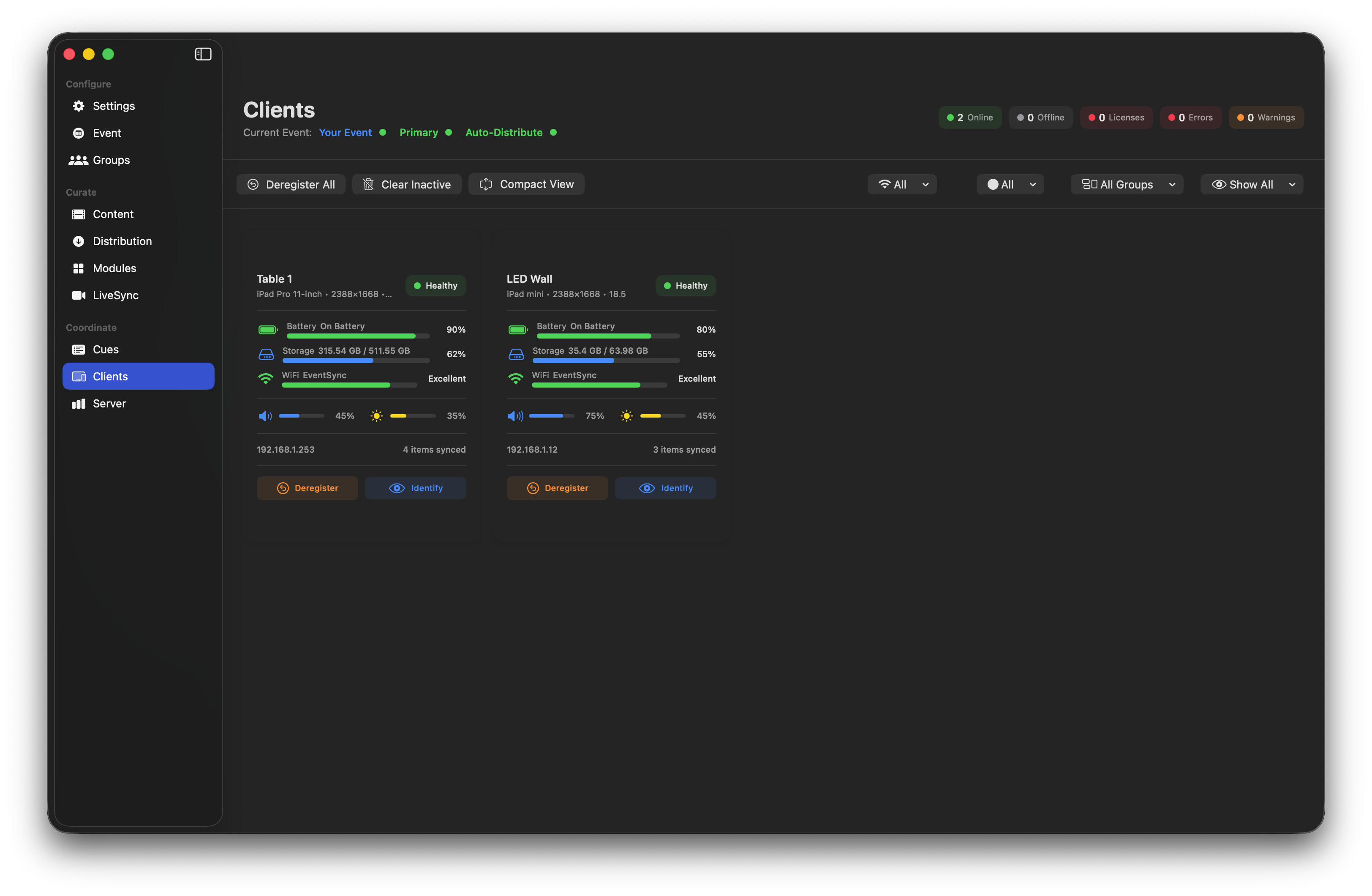Click Deregister All button
Screen dimensions: 1372x896
[291, 184]
